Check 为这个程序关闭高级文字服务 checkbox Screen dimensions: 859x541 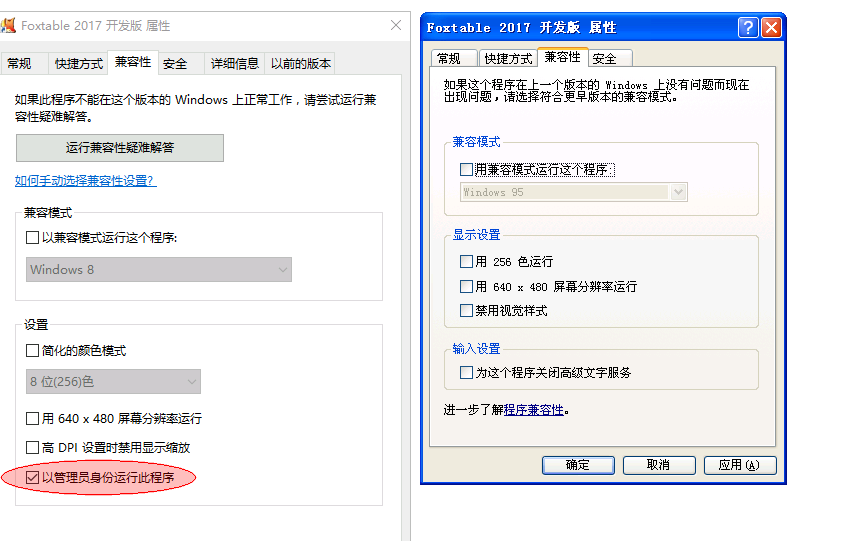point(466,373)
